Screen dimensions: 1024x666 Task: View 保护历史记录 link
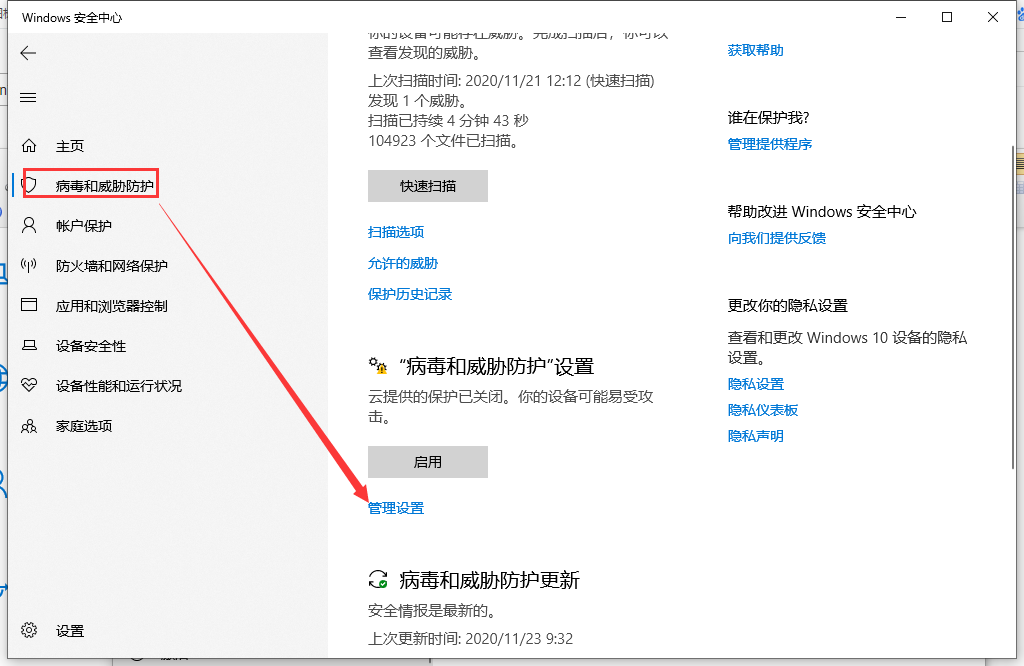410,294
